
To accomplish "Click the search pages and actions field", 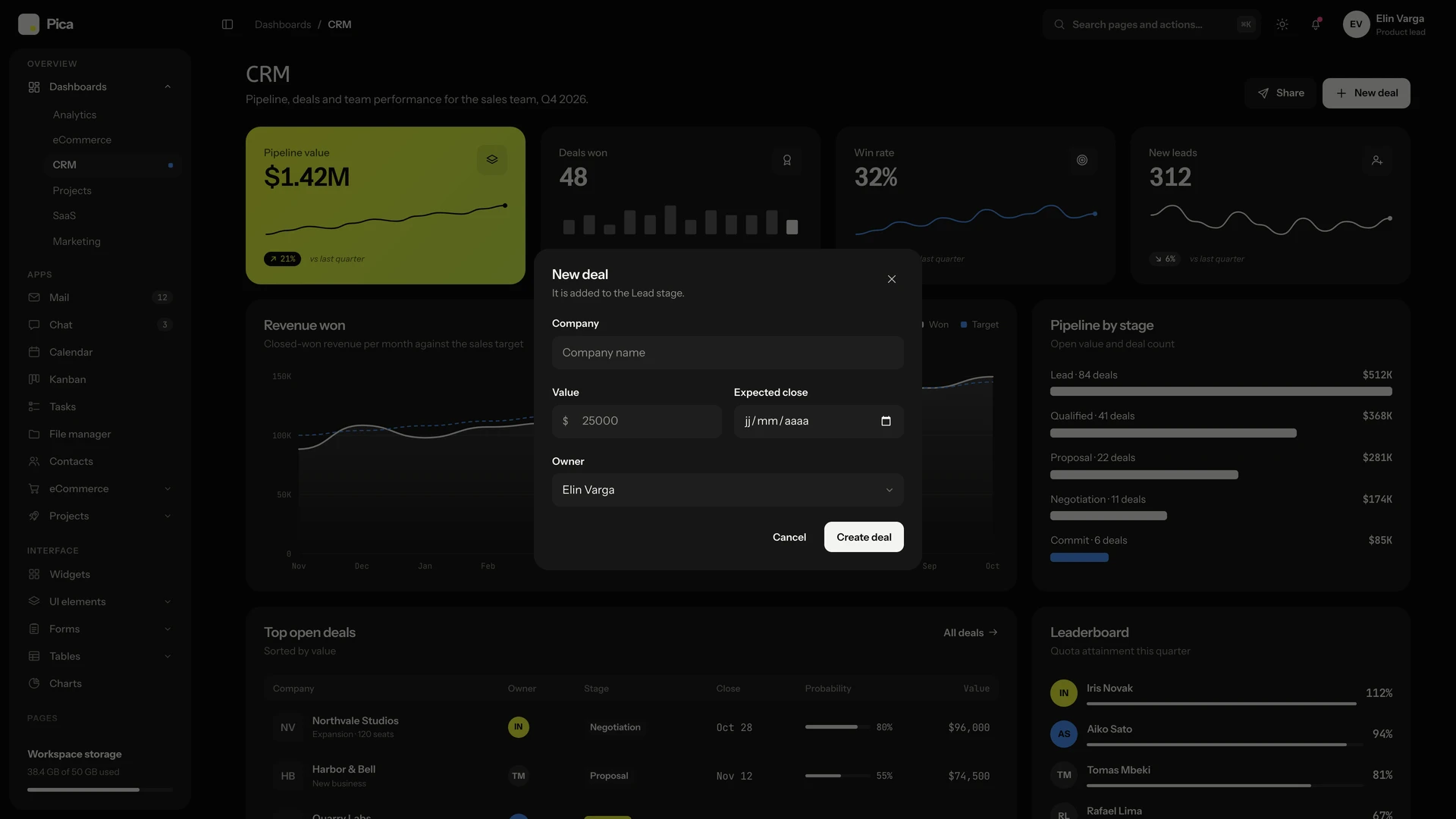I will (1151, 24).
